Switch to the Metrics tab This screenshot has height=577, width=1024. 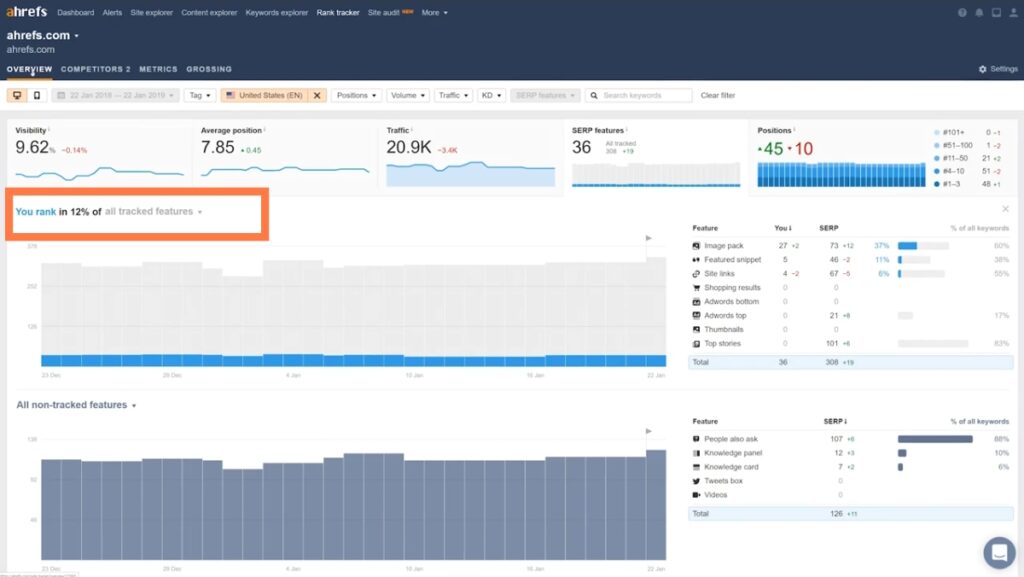[x=158, y=69]
